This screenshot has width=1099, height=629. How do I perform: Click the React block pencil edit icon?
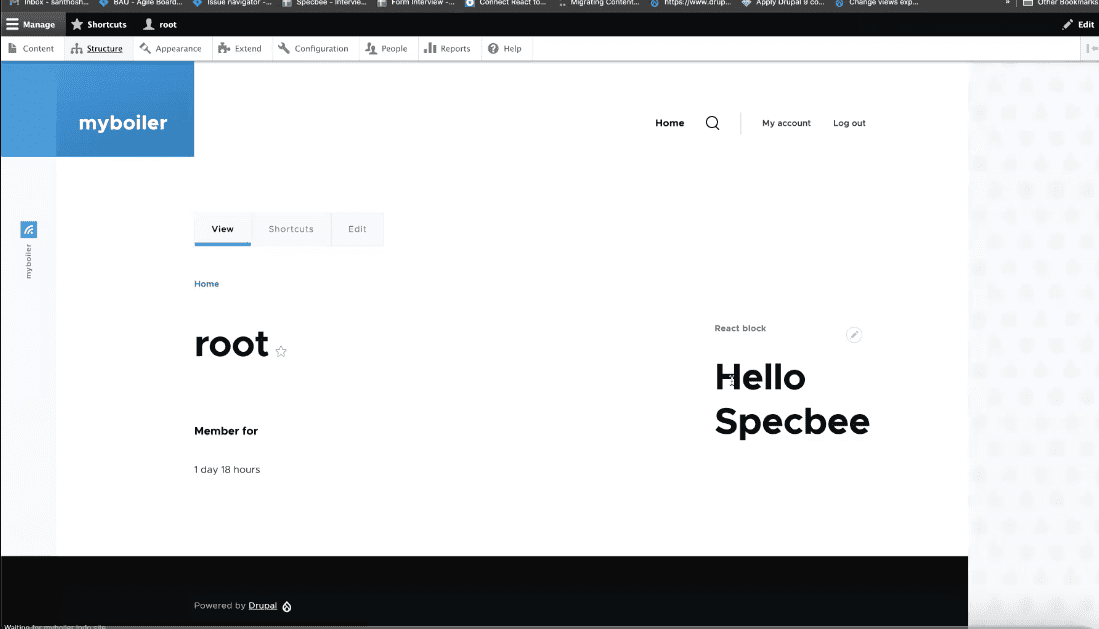point(854,334)
